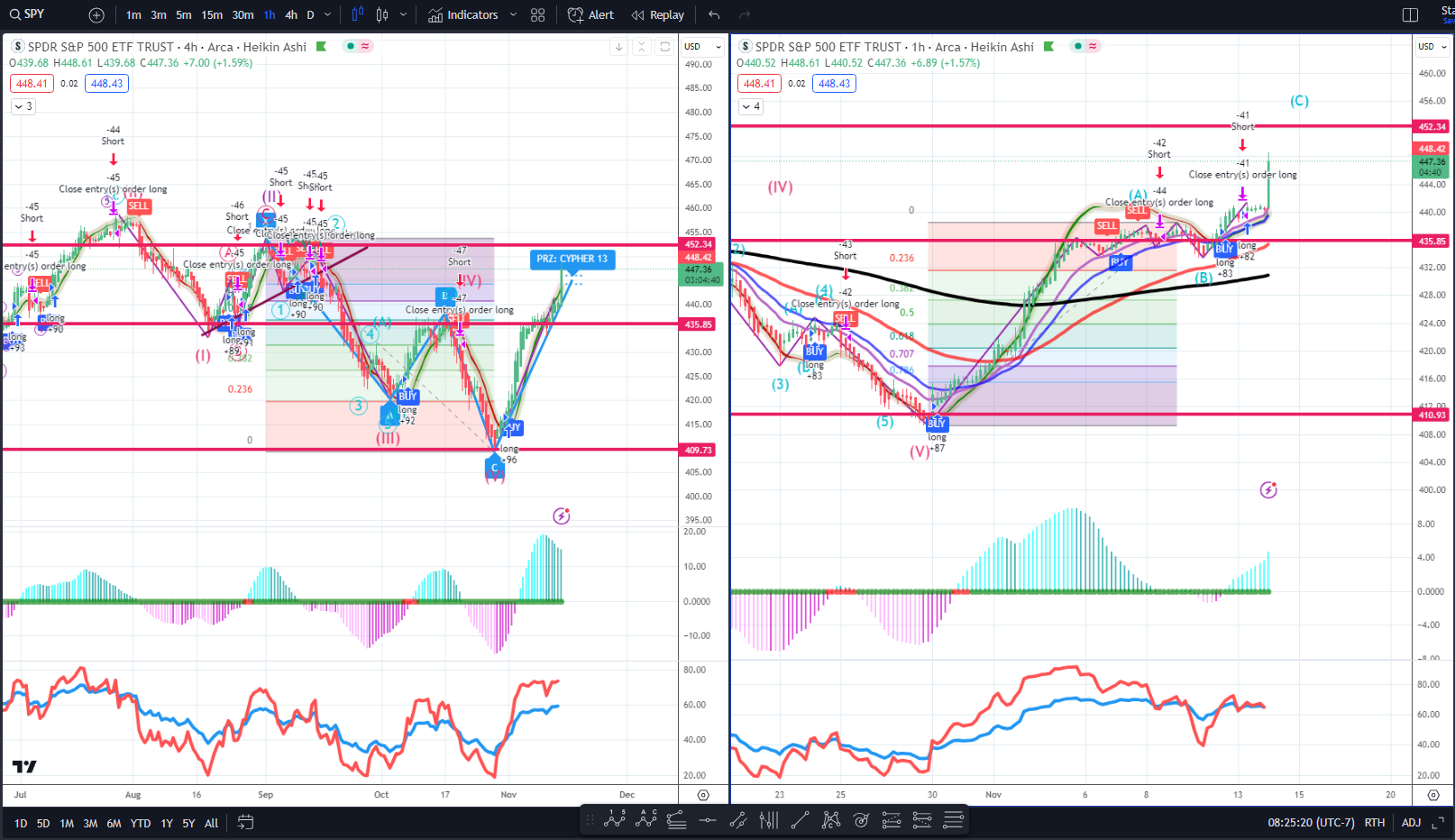1455x840 pixels.
Task: Select the trend line drawing tool
Action: point(800,820)
